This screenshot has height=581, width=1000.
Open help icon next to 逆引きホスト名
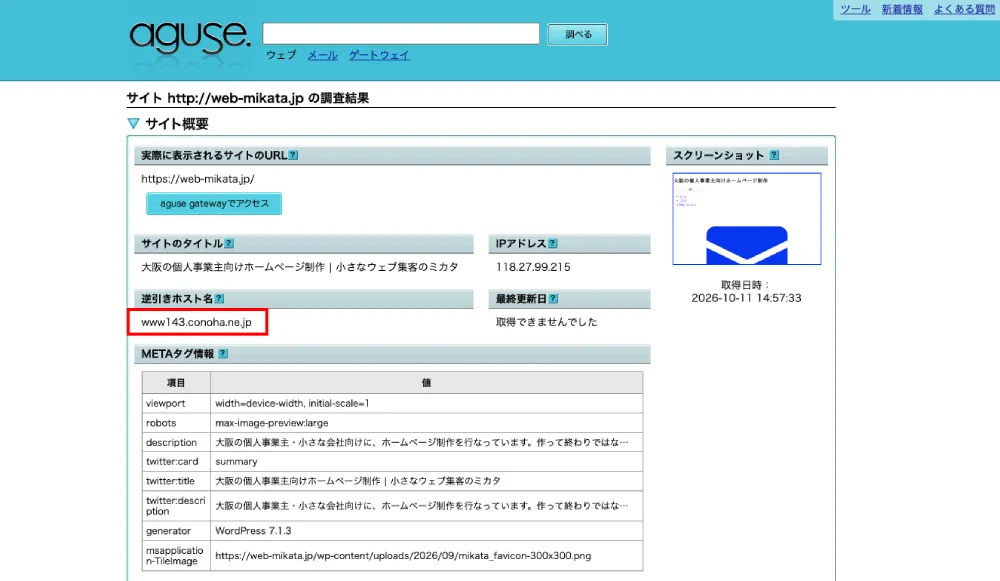[x=219, y=298]
